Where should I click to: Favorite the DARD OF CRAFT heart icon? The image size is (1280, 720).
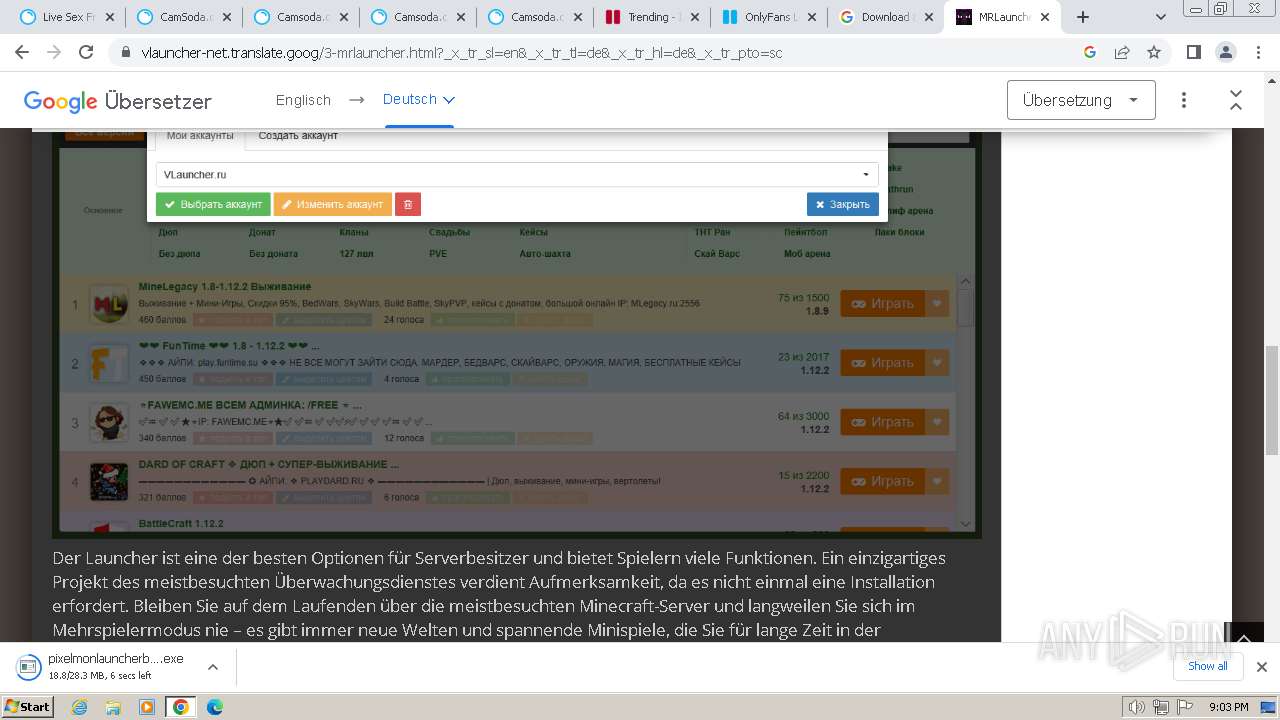point(937,481)
